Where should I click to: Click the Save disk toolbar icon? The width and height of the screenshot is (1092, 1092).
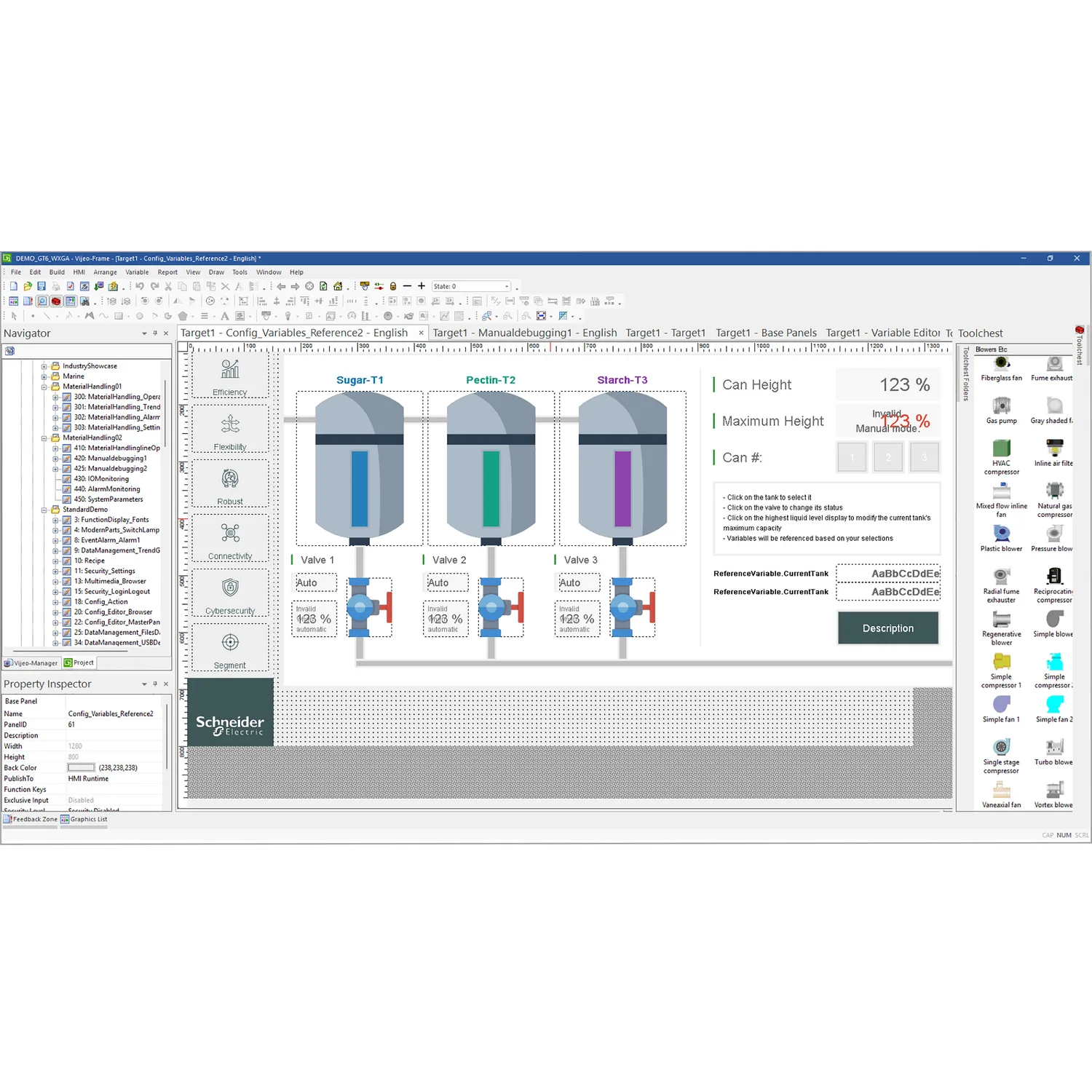point(41,286)
